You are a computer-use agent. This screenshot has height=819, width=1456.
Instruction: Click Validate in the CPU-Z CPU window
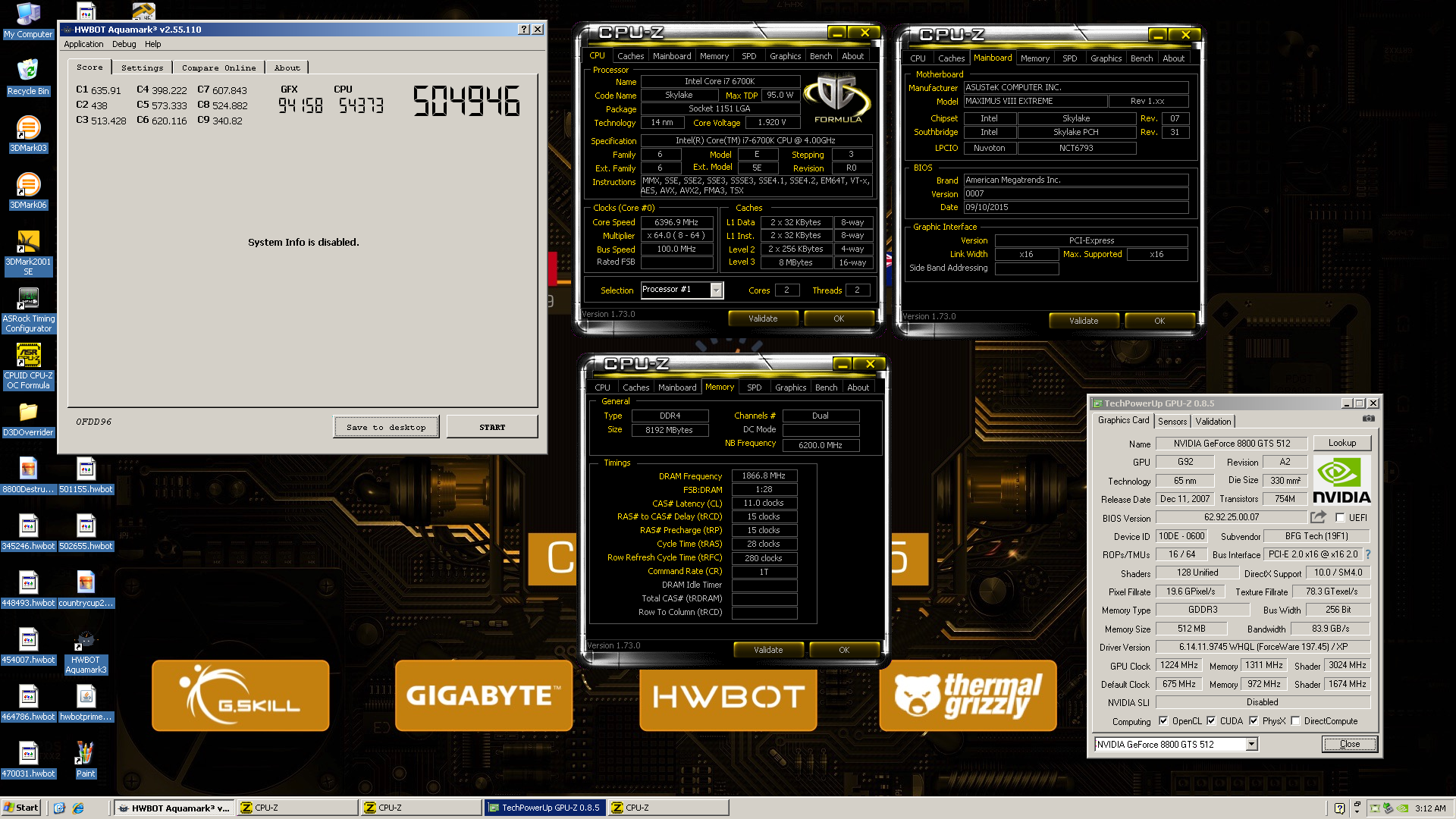(763, 318)
